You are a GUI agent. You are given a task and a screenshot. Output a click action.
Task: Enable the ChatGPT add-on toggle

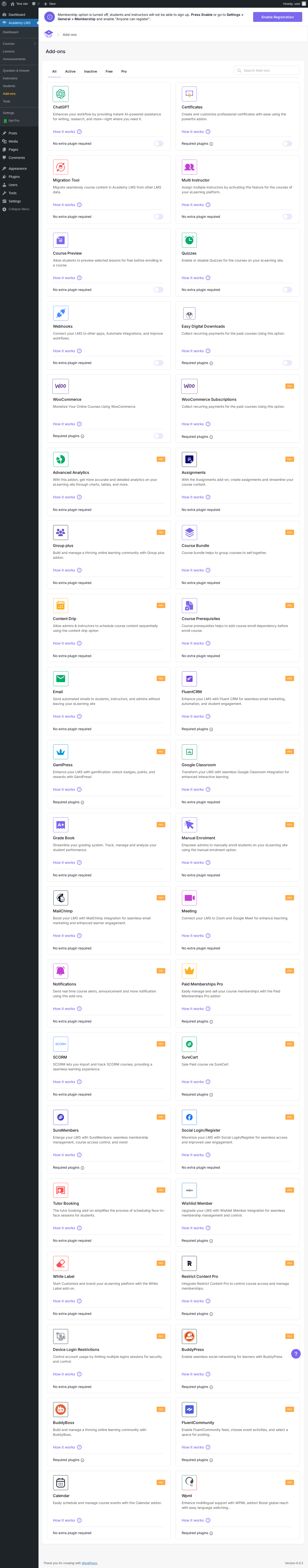(x=158, y=144)
